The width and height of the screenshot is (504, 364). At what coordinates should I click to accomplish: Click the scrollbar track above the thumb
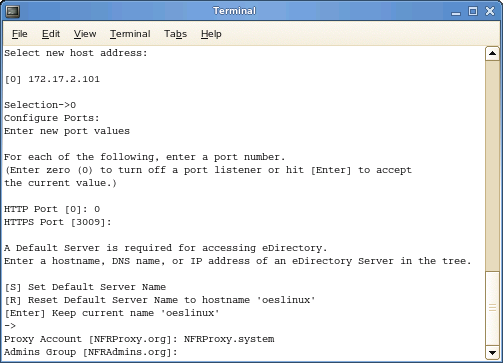(x=492, y=165)
